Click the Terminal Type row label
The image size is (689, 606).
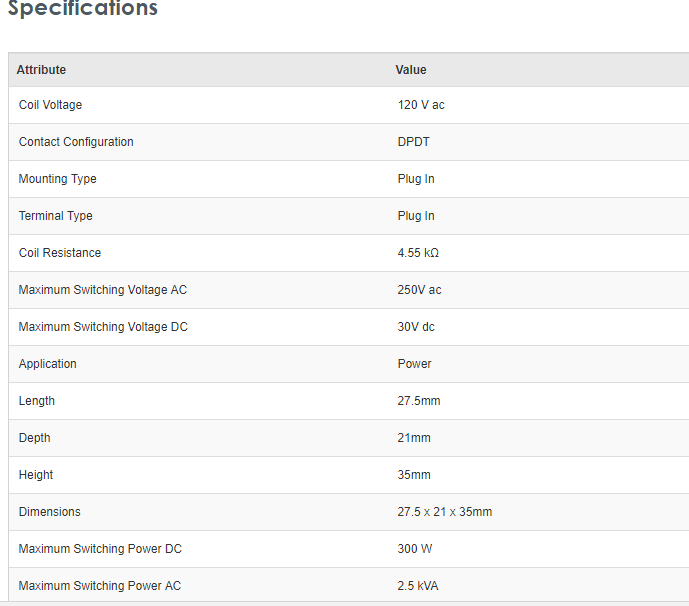click(x=56, y=216)
